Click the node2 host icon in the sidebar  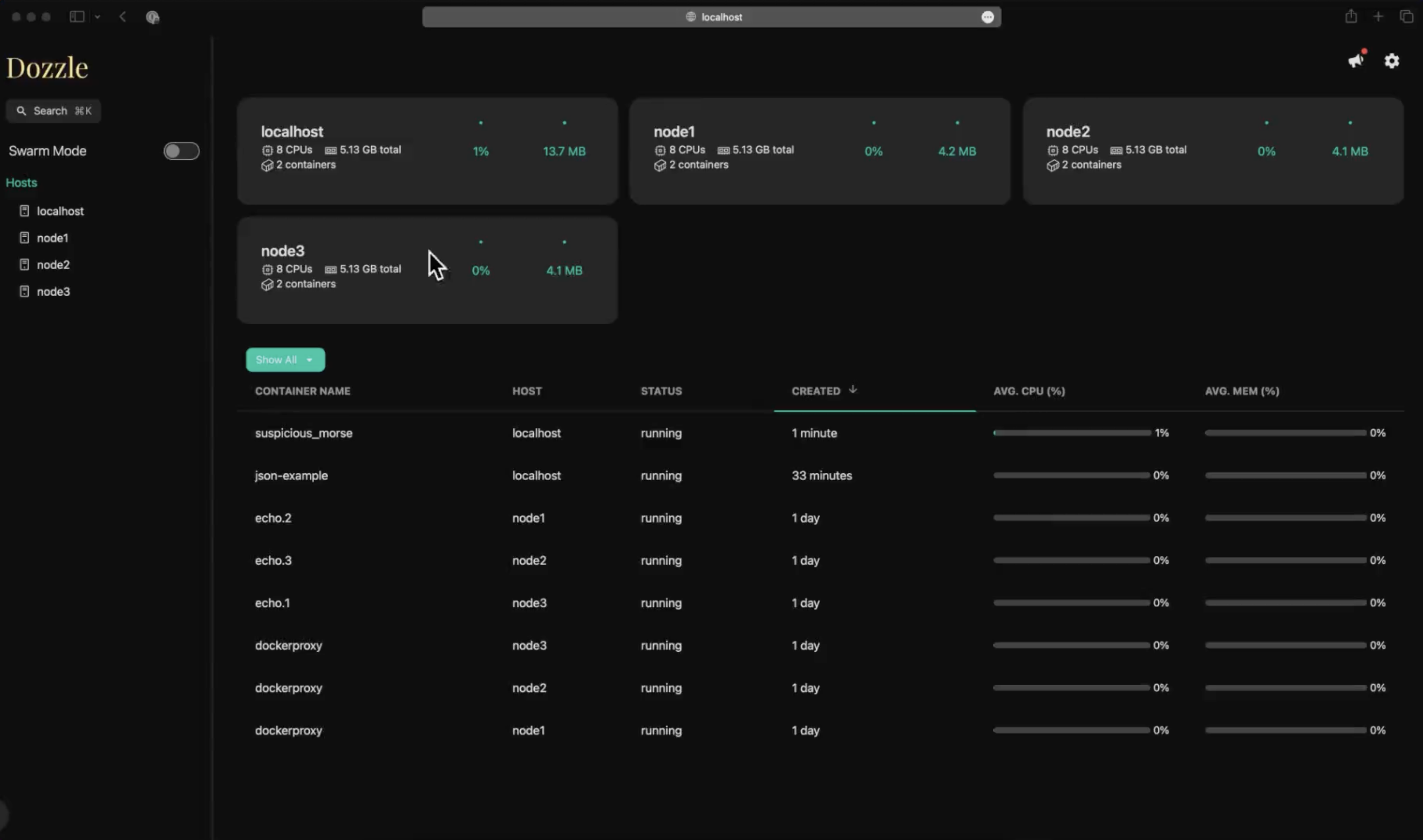point(24,264)
